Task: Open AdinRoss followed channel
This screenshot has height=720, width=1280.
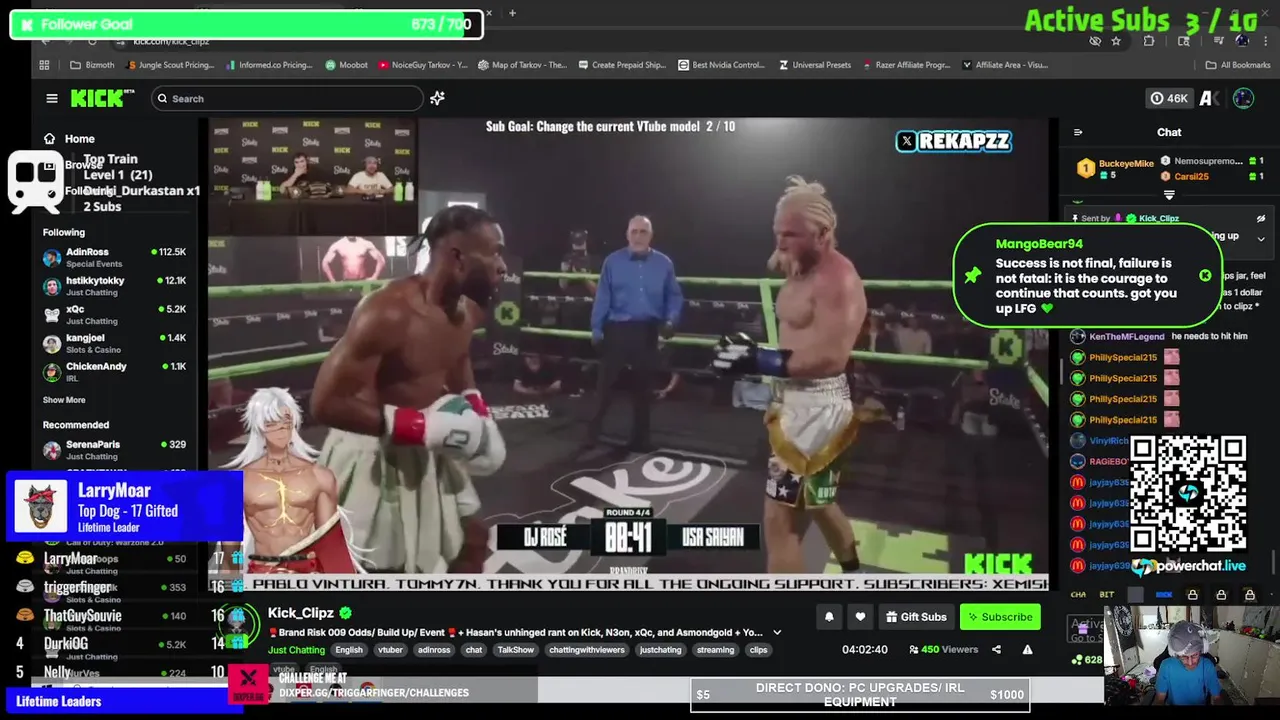Action: tap(114, 257)
